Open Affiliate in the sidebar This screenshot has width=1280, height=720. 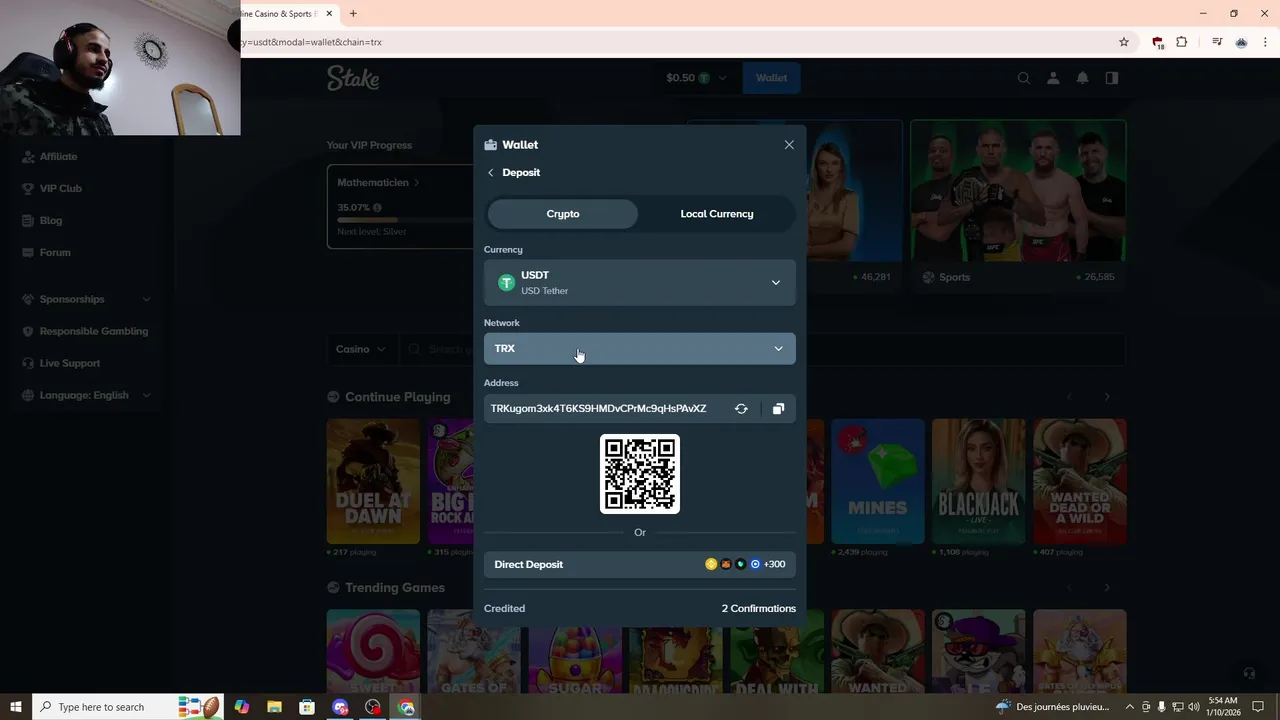point(58,156)
